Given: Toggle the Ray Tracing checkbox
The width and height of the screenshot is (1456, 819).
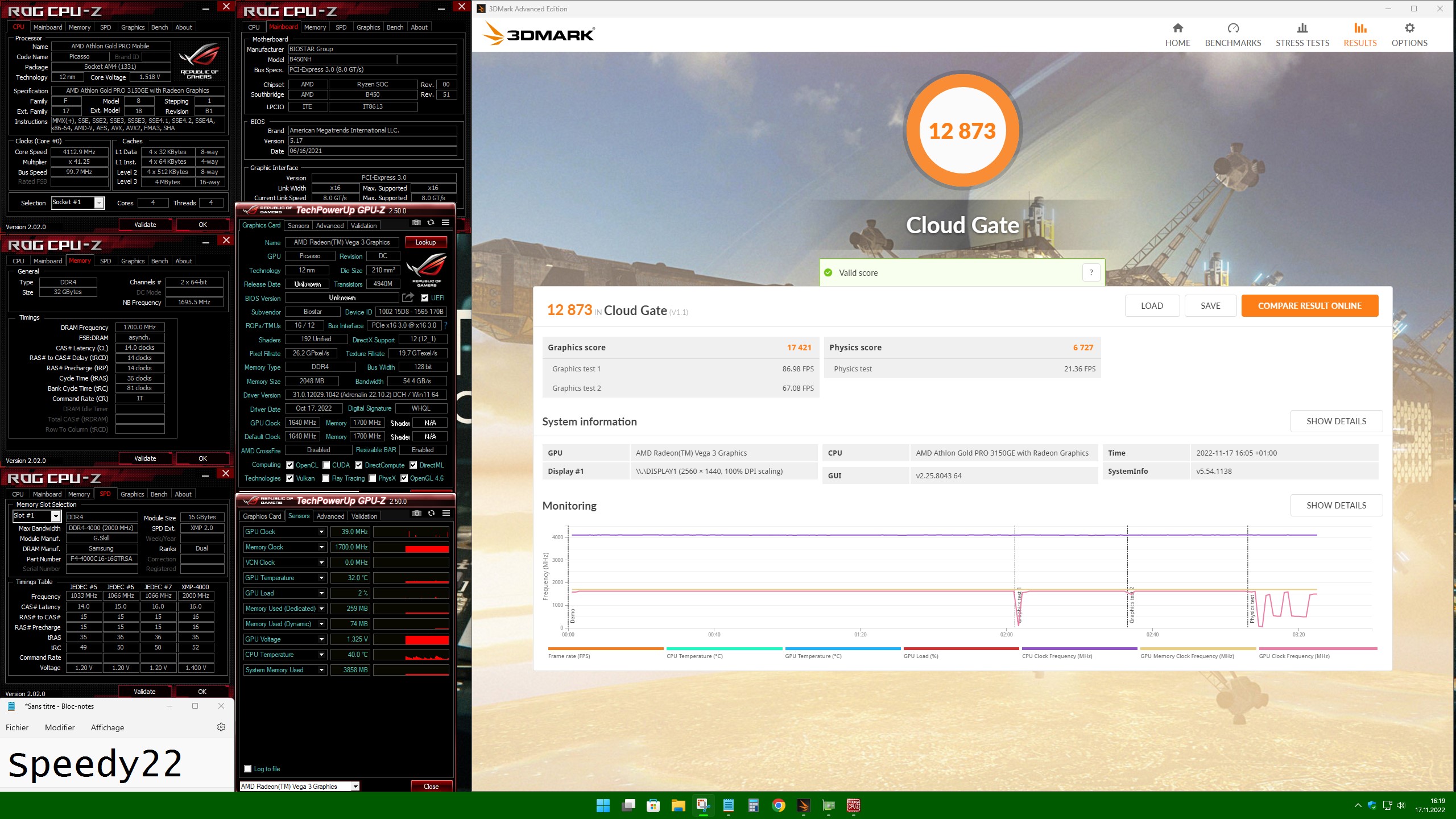Looking at the screenshot, I should (326, 478).
